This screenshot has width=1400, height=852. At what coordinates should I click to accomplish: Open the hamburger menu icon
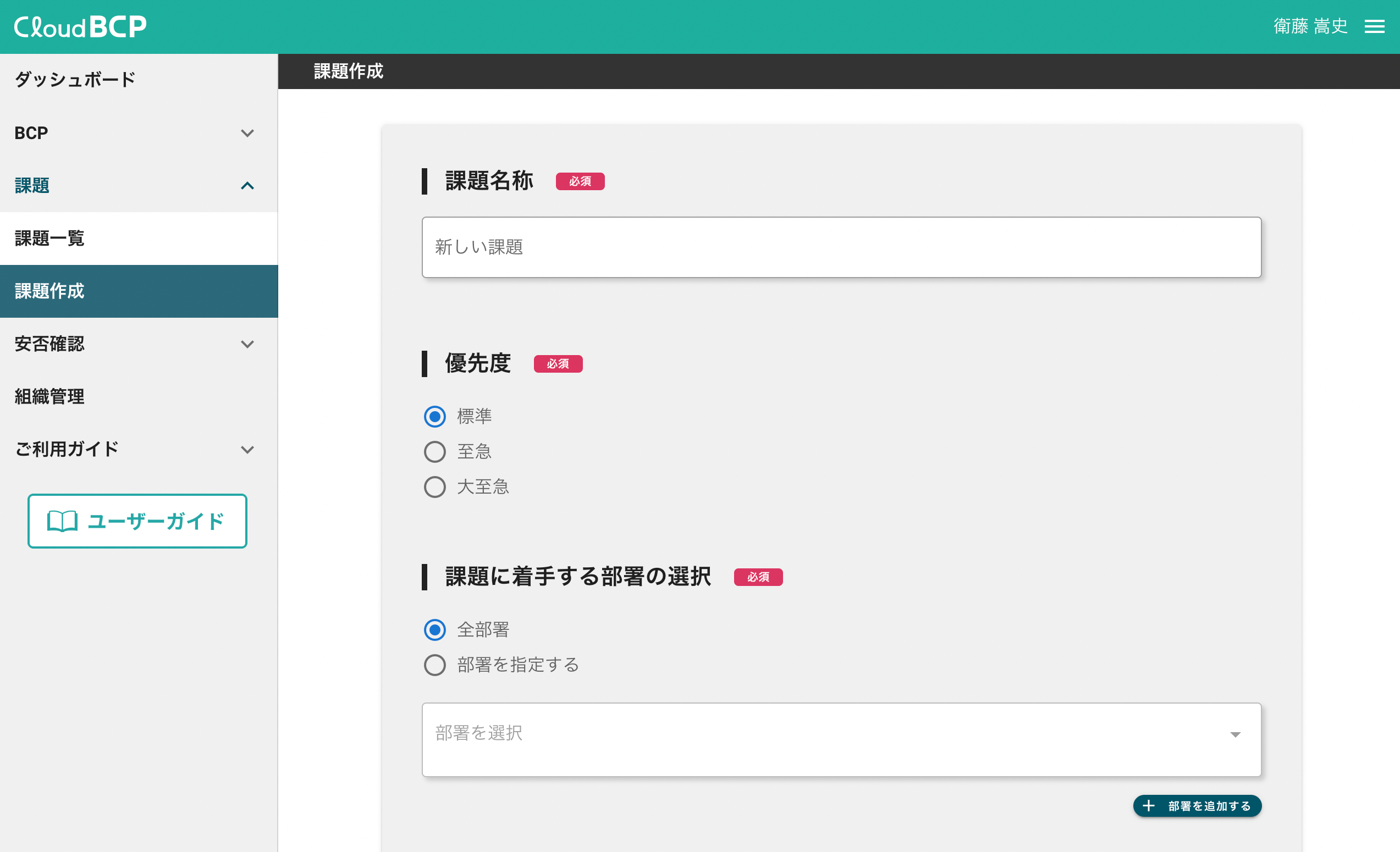(1374, 27)
